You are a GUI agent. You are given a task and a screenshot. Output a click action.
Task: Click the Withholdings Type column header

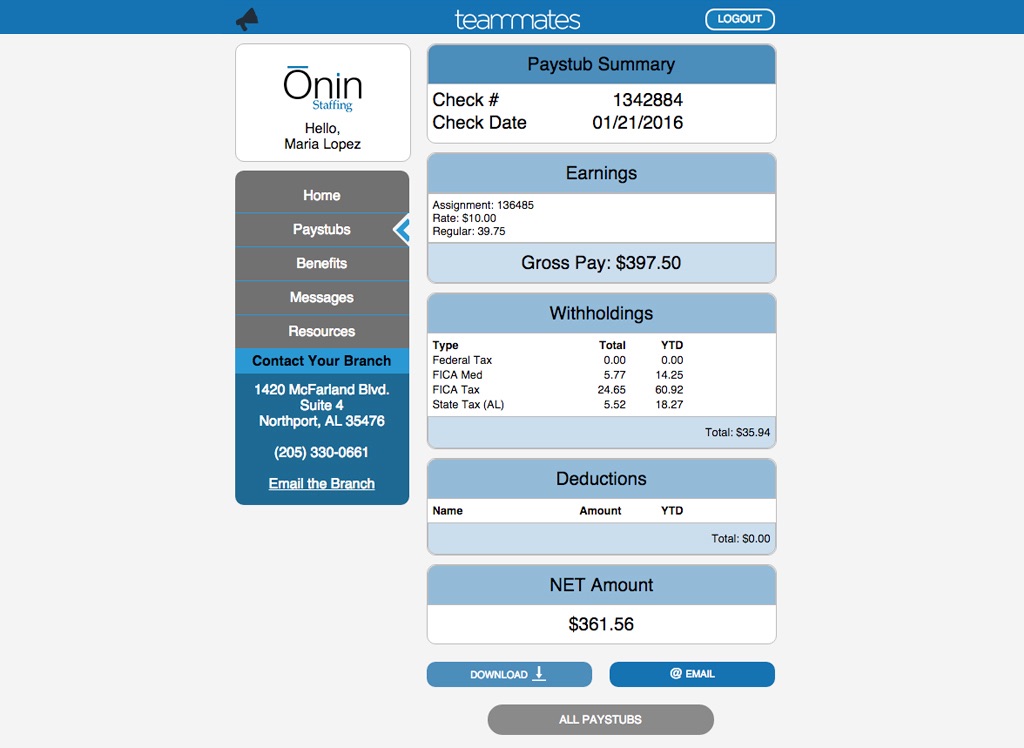point(445,345)
